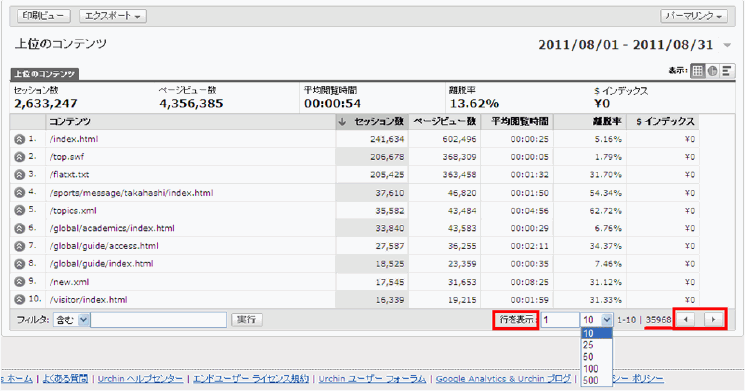Open rows-per-page combo box showing 10
This screenshot has height=391, width=745.
pos(596,320)
